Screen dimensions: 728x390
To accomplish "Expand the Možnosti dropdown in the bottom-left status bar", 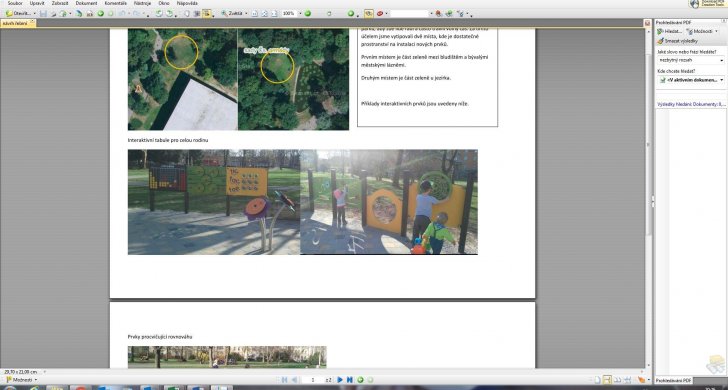I will (x=21, y=380).
